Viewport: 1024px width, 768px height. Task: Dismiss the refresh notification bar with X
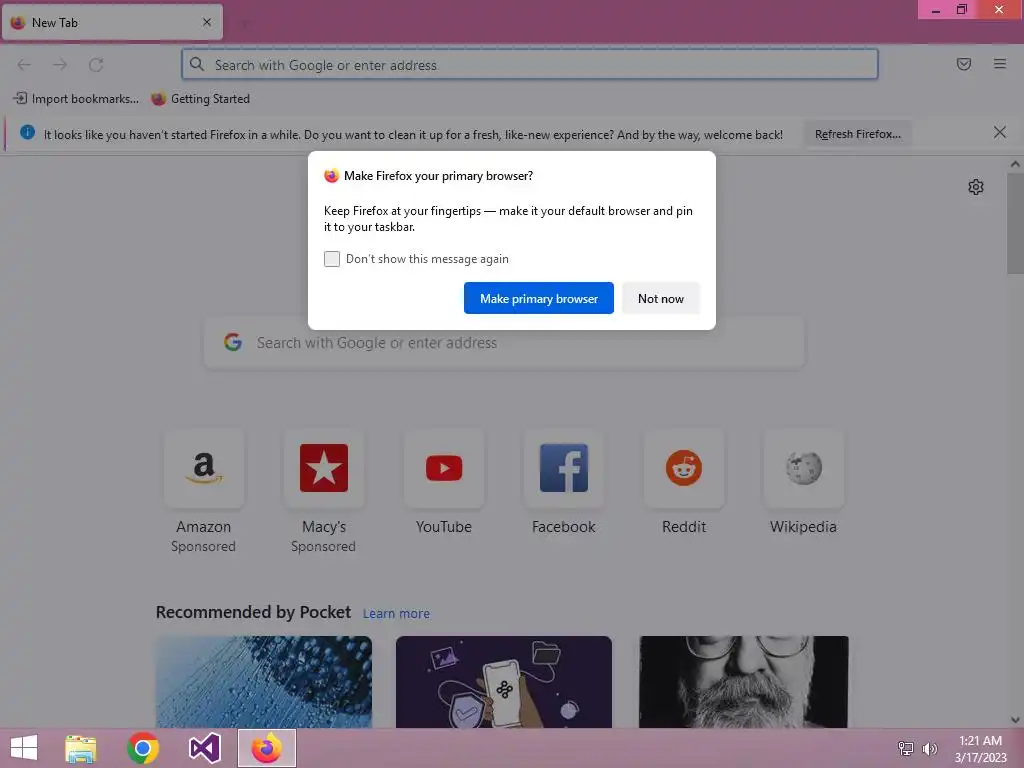(x=999, y=133)
